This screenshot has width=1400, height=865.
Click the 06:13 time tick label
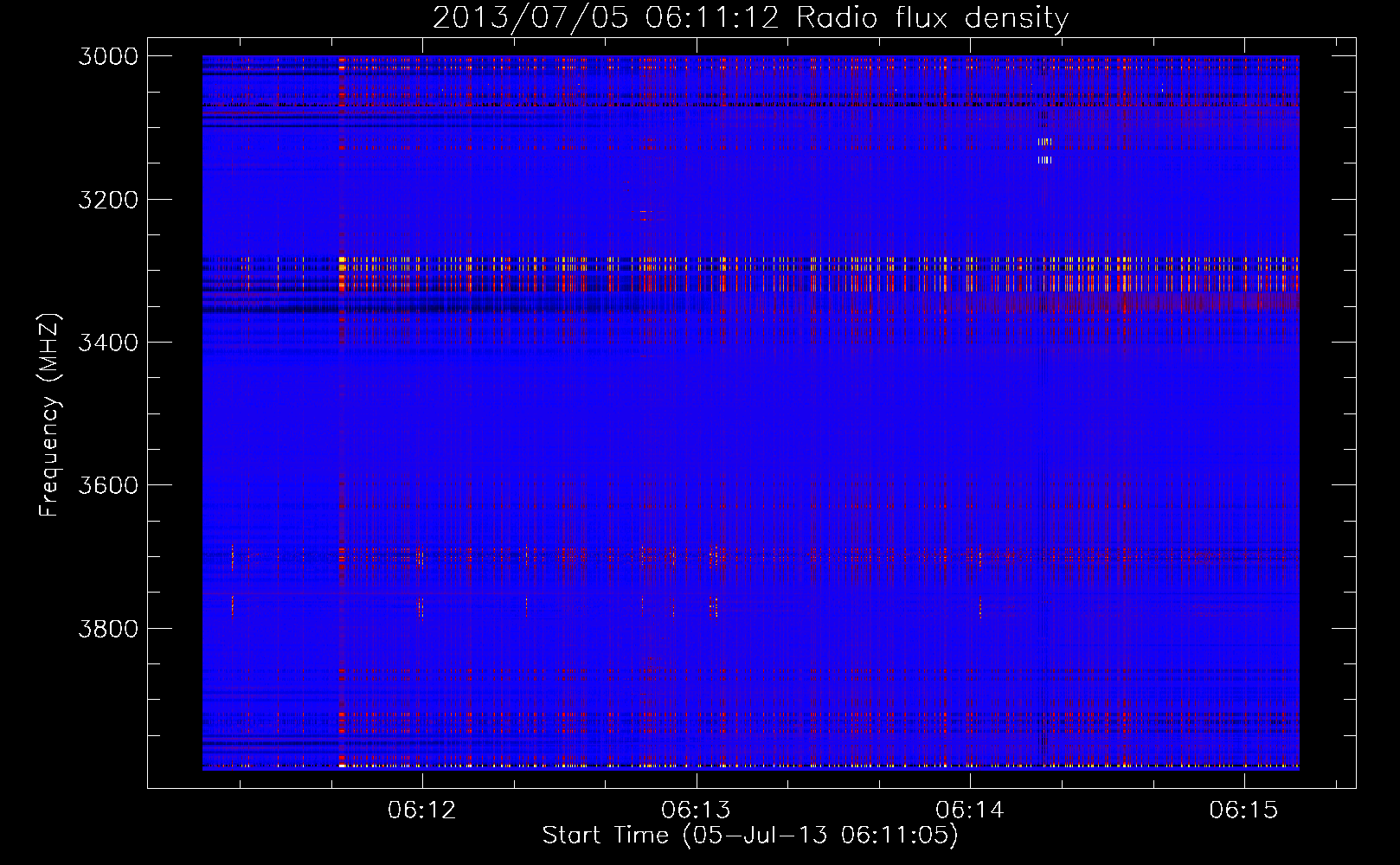point(696,811)
